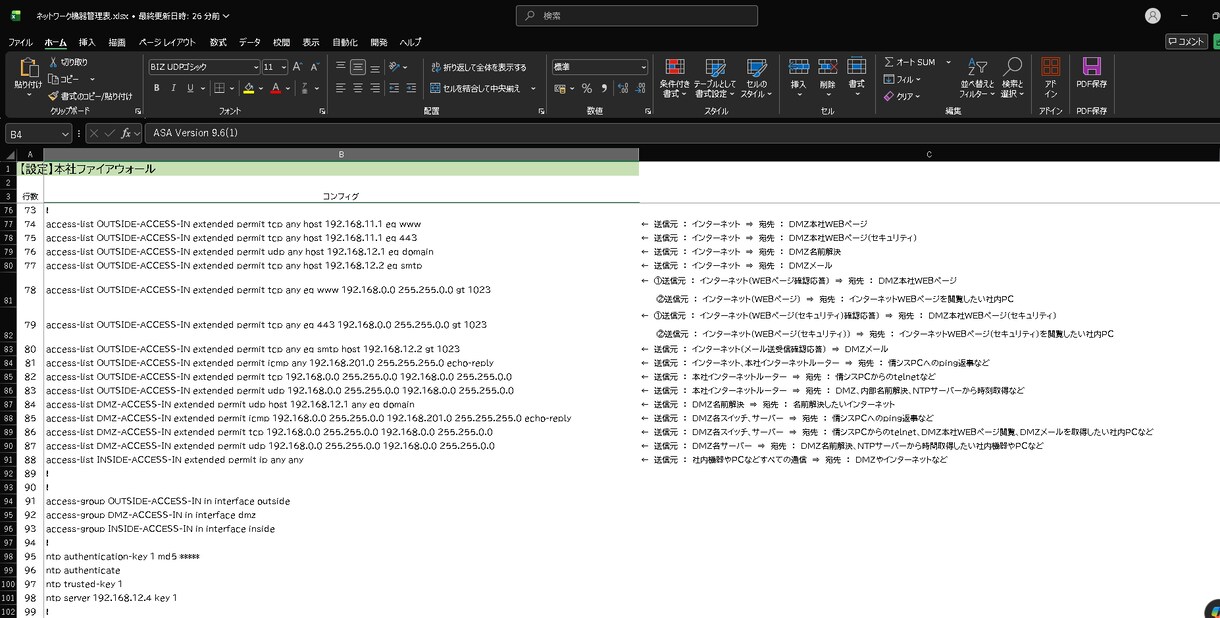Apply italic formatting
The image size is (1220, 618).
(x=173, y=88)
